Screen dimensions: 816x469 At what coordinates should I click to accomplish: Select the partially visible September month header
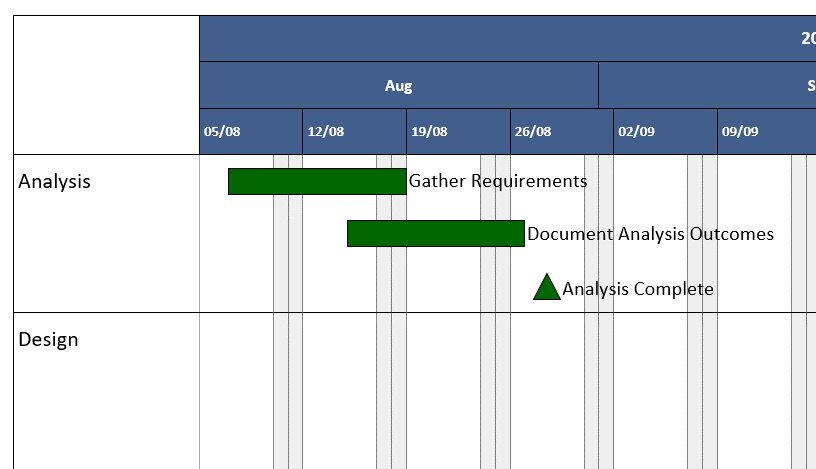coord(707,85)
